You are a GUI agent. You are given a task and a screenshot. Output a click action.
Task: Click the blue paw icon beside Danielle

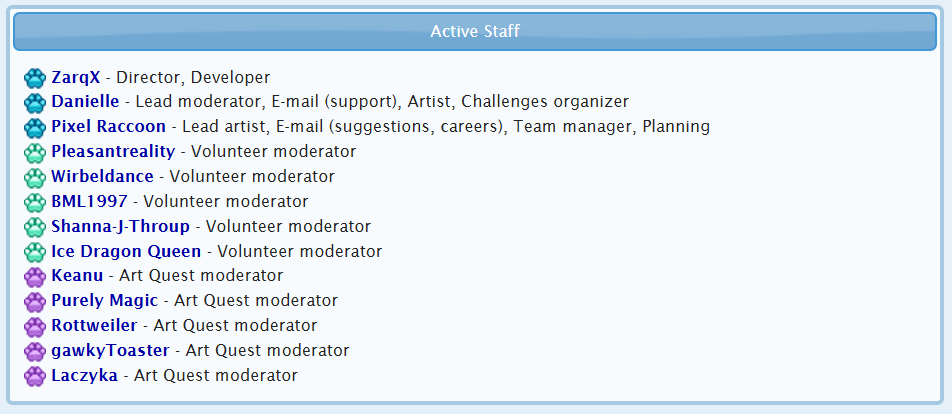pos(35,103)
